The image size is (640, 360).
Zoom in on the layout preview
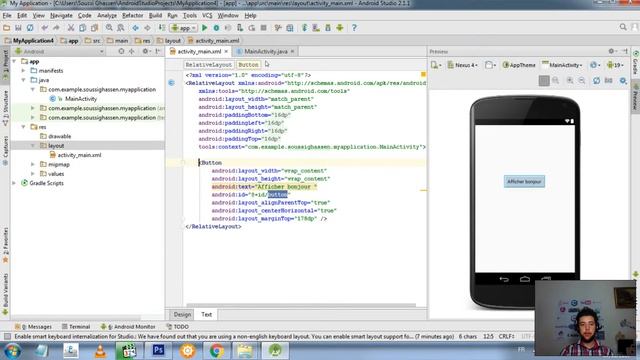pyautogui.click(x=570, y=80)
